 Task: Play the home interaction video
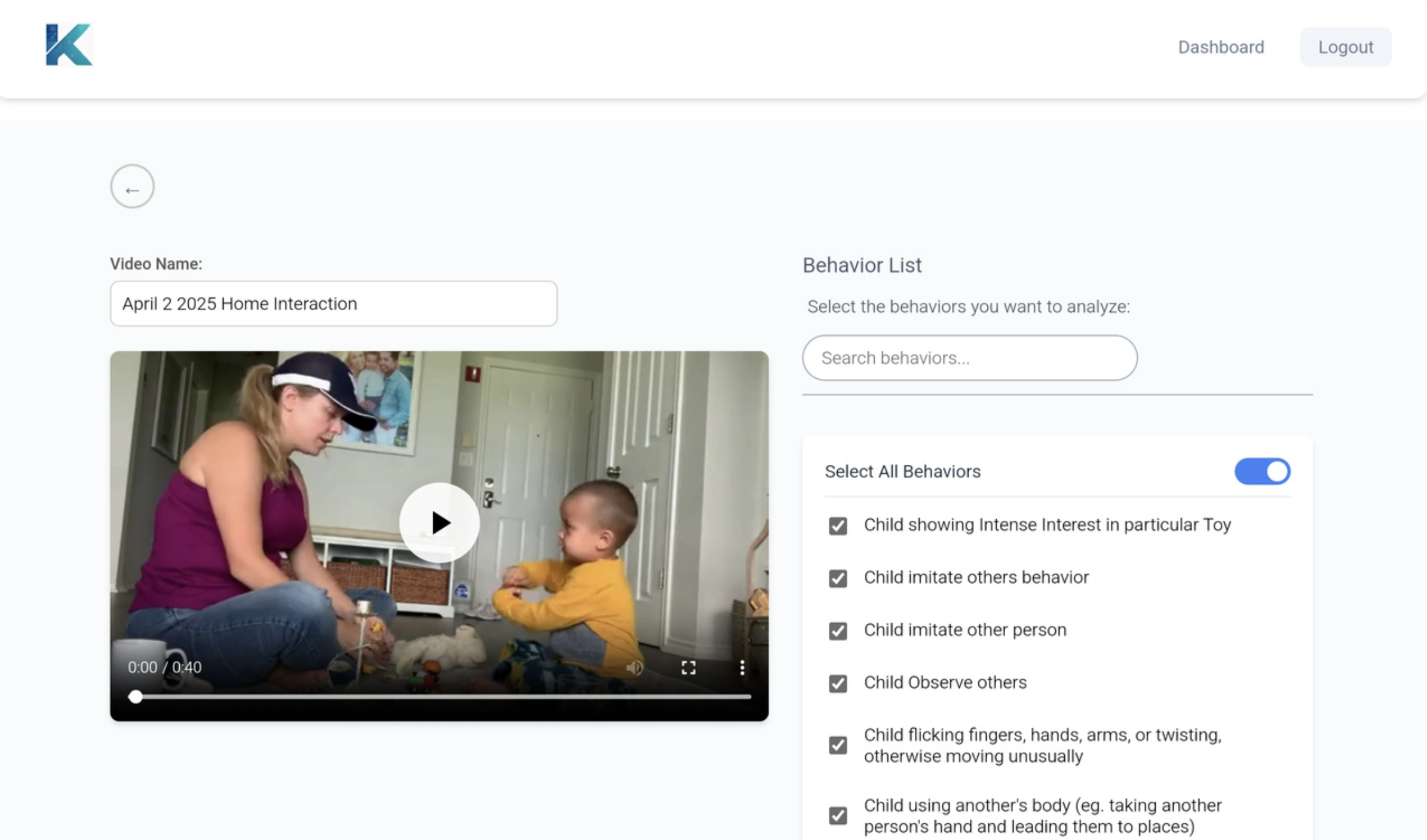click(439, 523)
